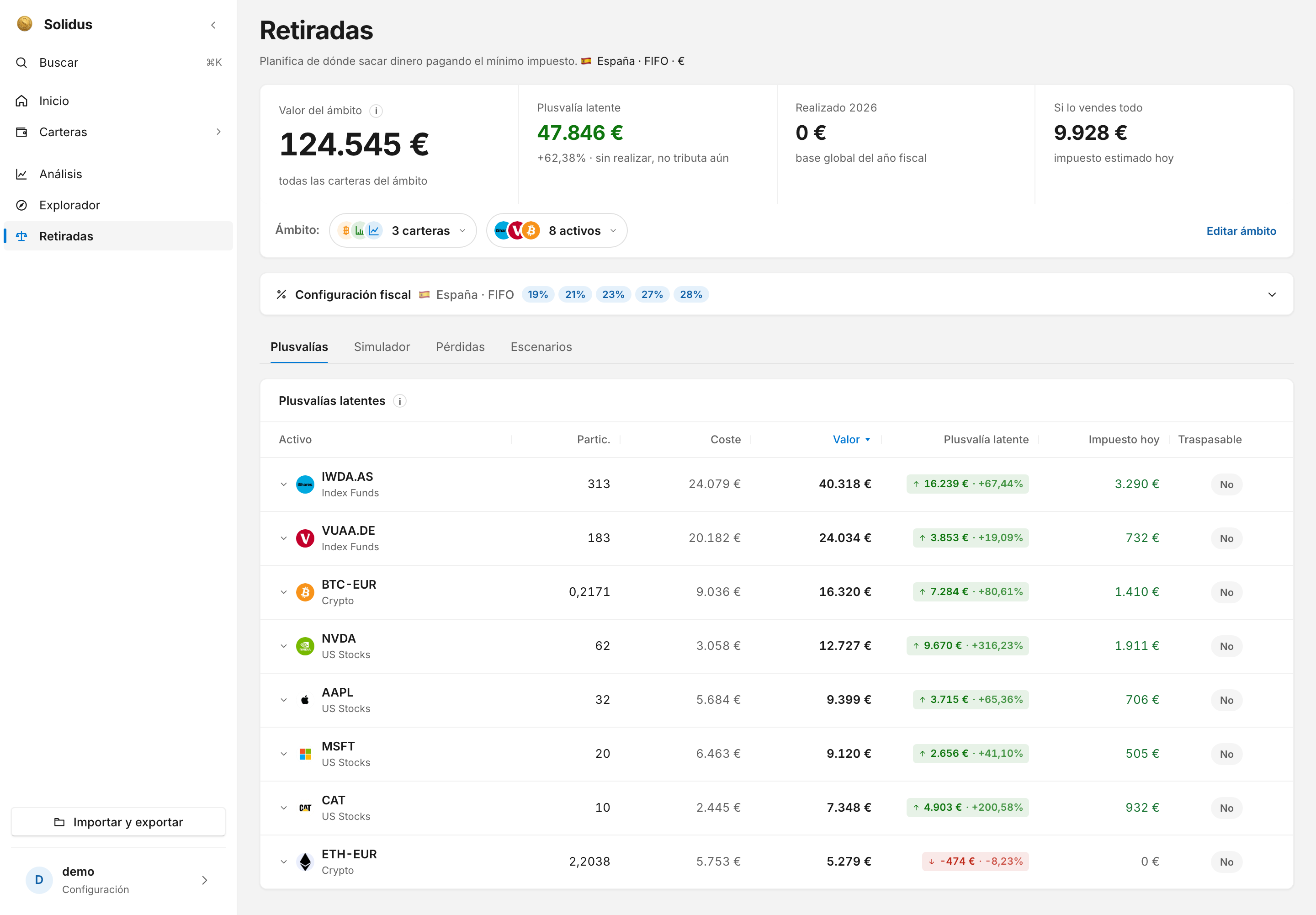Viewport: 1316px width, 915px height.
Task: Select Retiradas in the sidebar
Action: point(118,236)
